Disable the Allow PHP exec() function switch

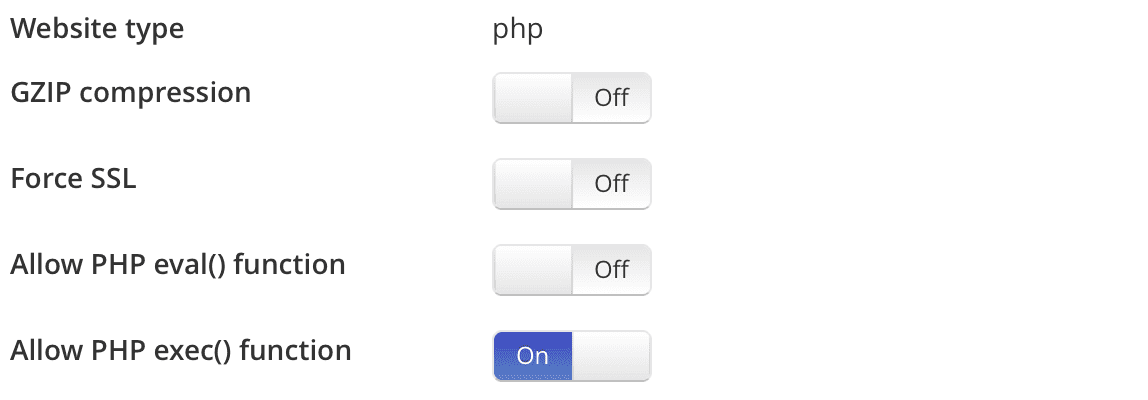pyautogui.click(x=572, y=356)
